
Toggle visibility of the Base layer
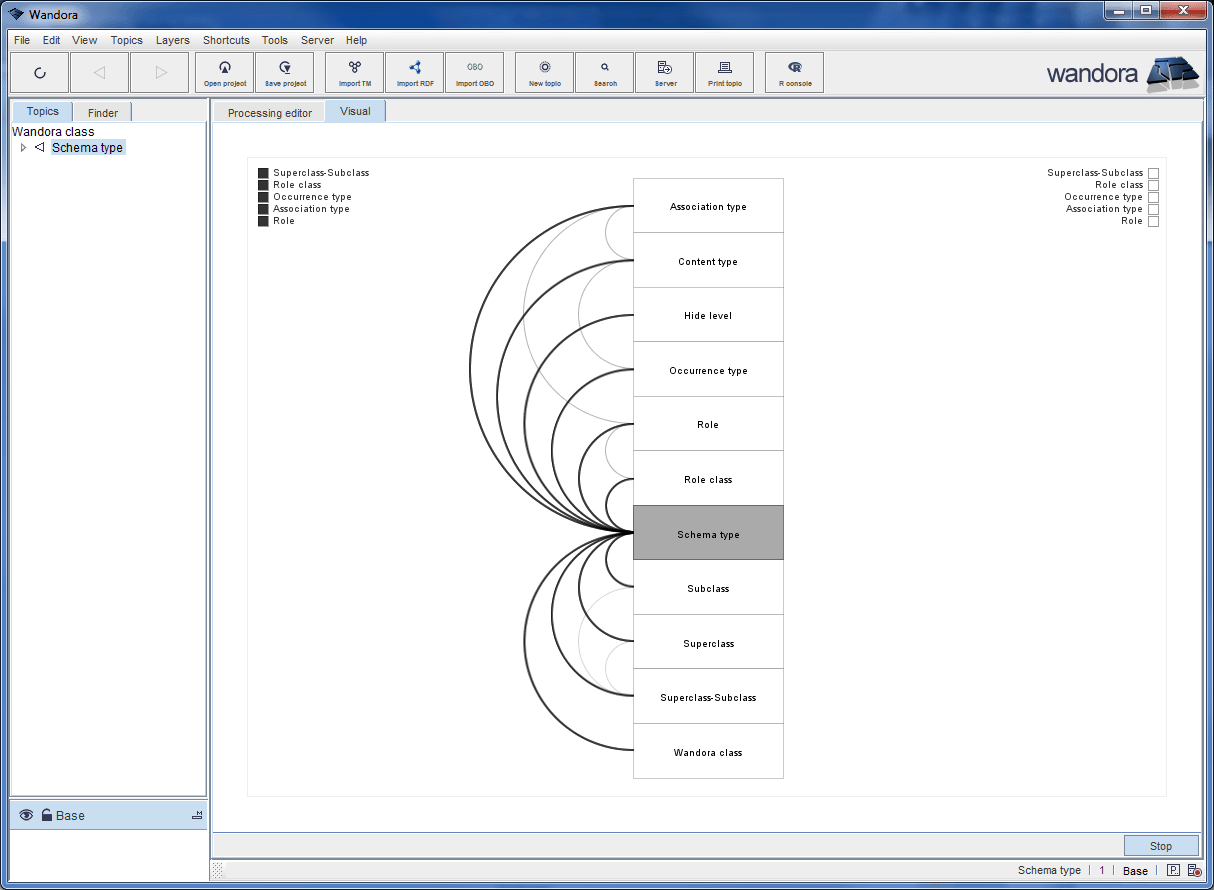click(x=26, y=815)
